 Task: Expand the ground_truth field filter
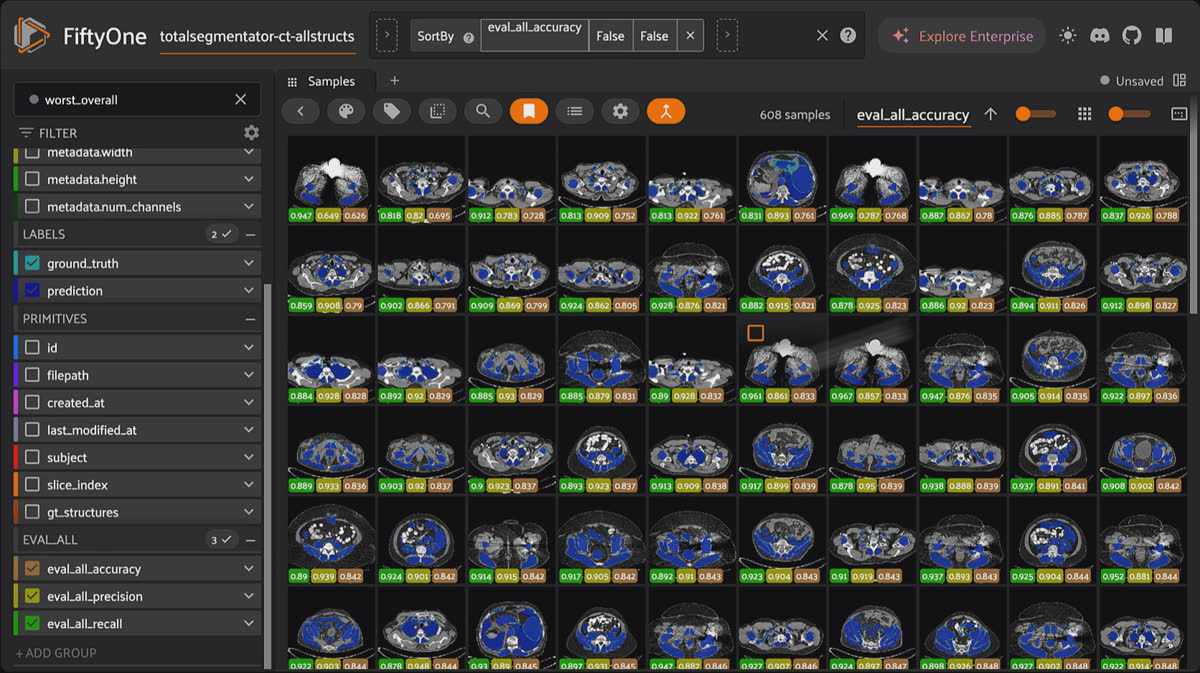tap(249, 264)
